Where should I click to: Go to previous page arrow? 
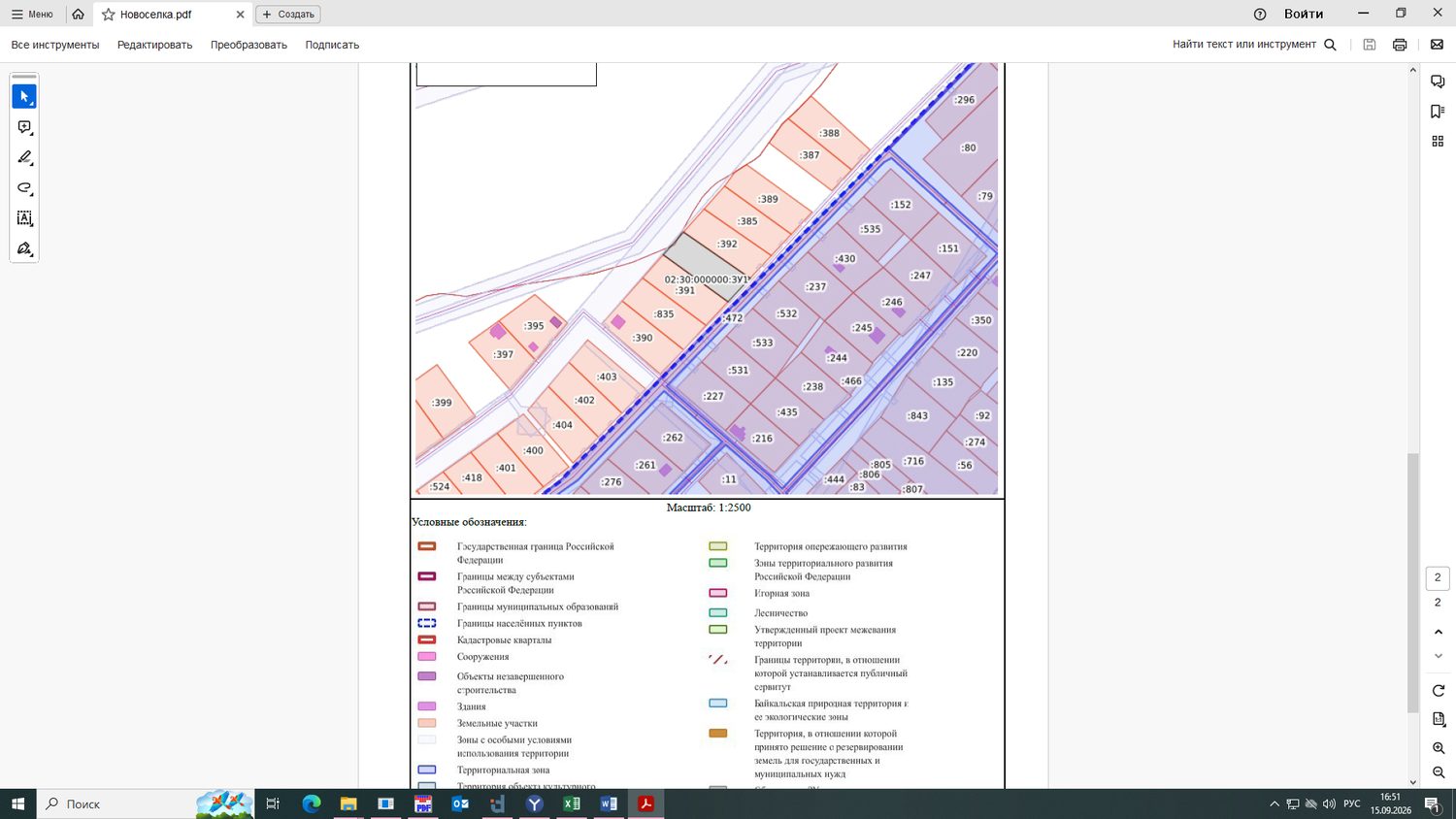pyautogui.click(x=1438, y=632)
